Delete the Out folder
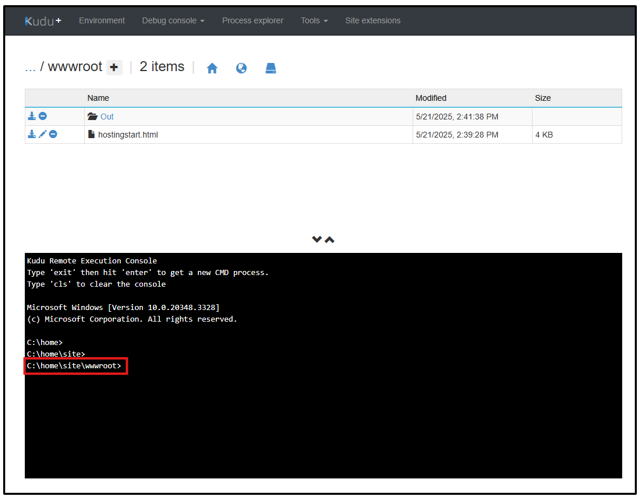The width and height of the screenshot is (640, 496). pyautogui.click(x=43, y=117)
